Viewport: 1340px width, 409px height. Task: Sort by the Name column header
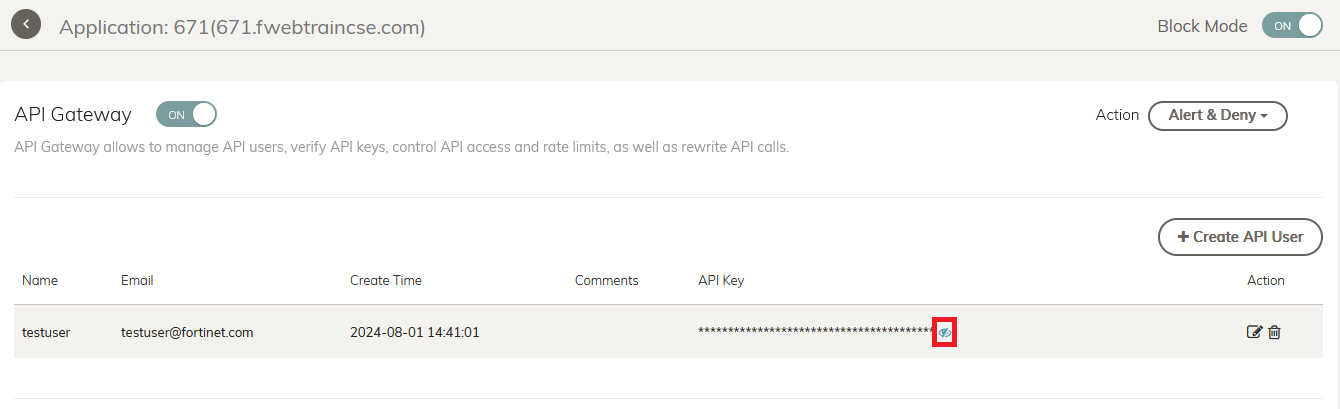38,280
